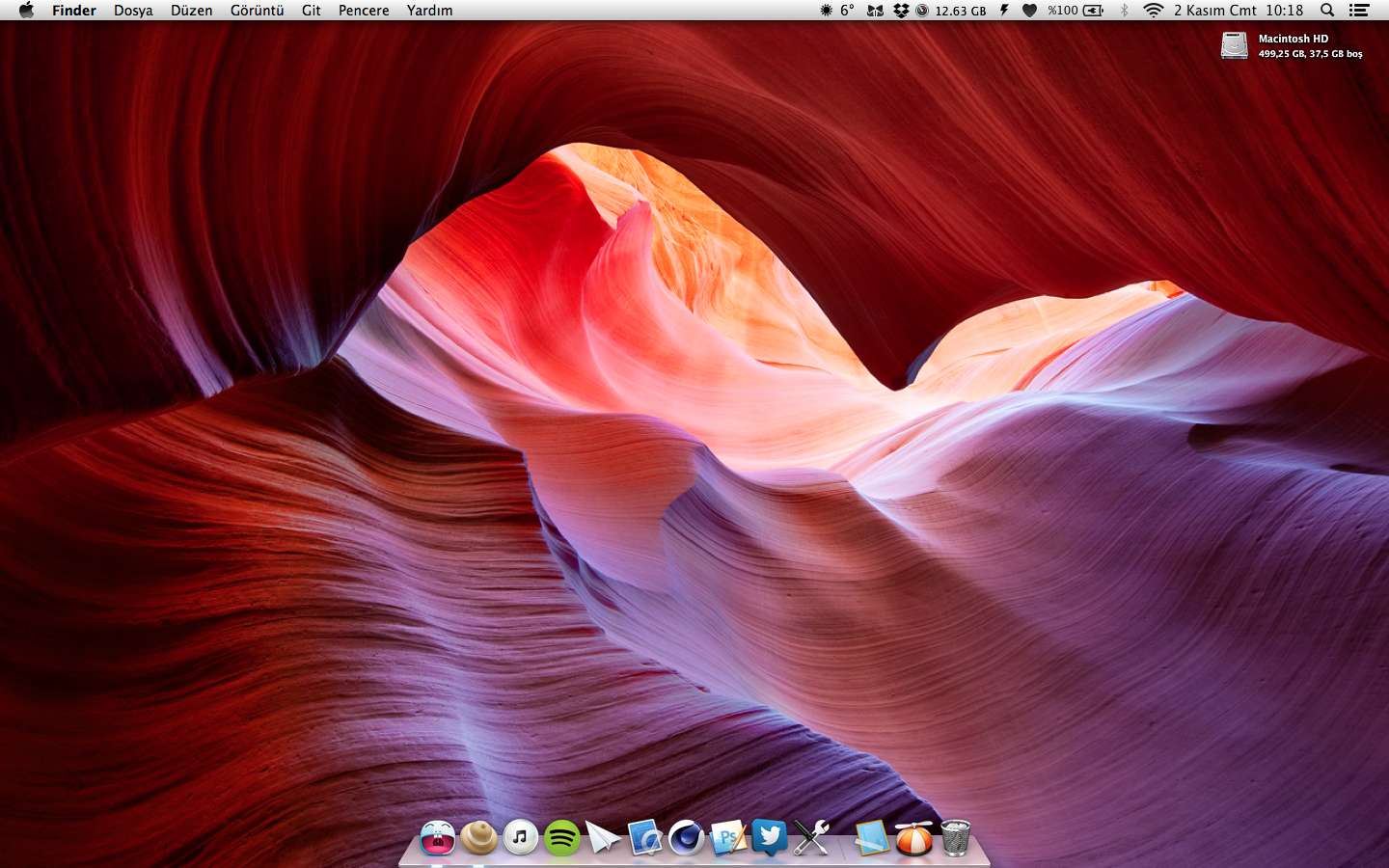
Task: Launch the screaming face app in Dock
Action: pyautogui.click(x=438, y=837)
